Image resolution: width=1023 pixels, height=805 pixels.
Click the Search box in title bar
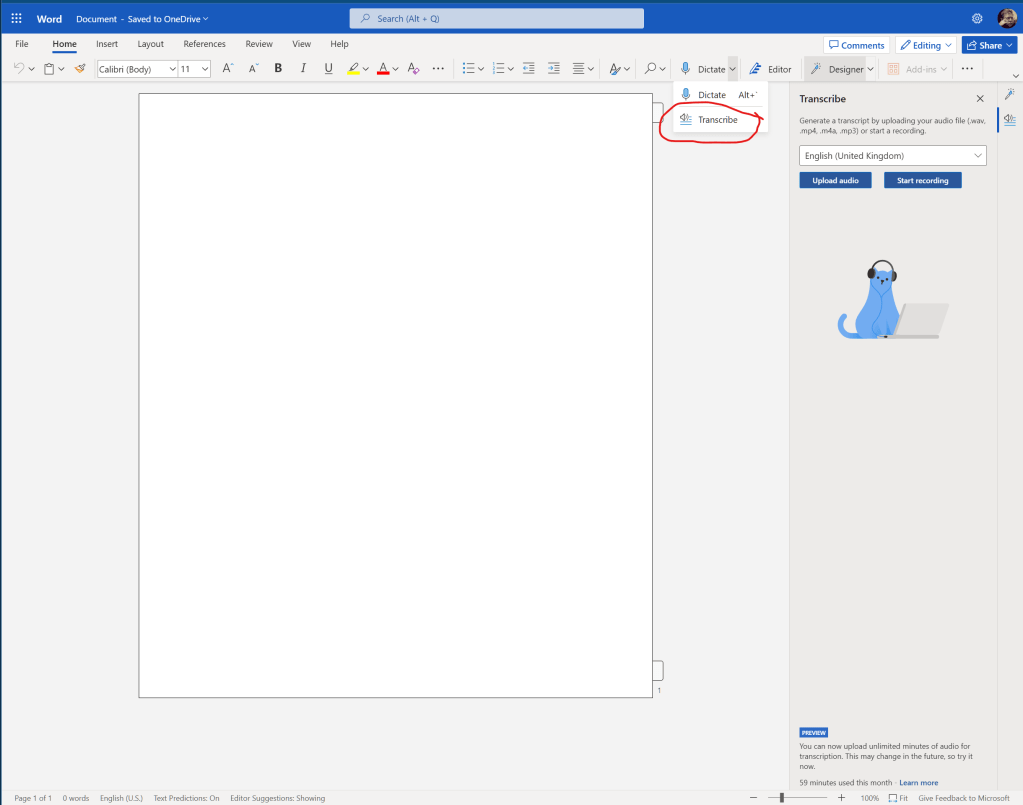click(496, 18)
